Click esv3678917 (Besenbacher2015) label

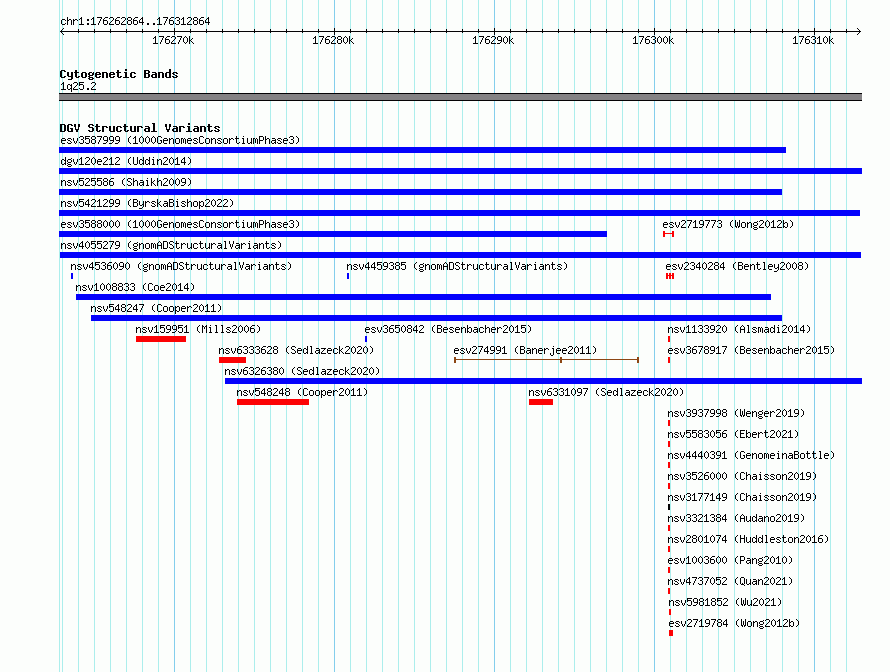tap(751, 350)
